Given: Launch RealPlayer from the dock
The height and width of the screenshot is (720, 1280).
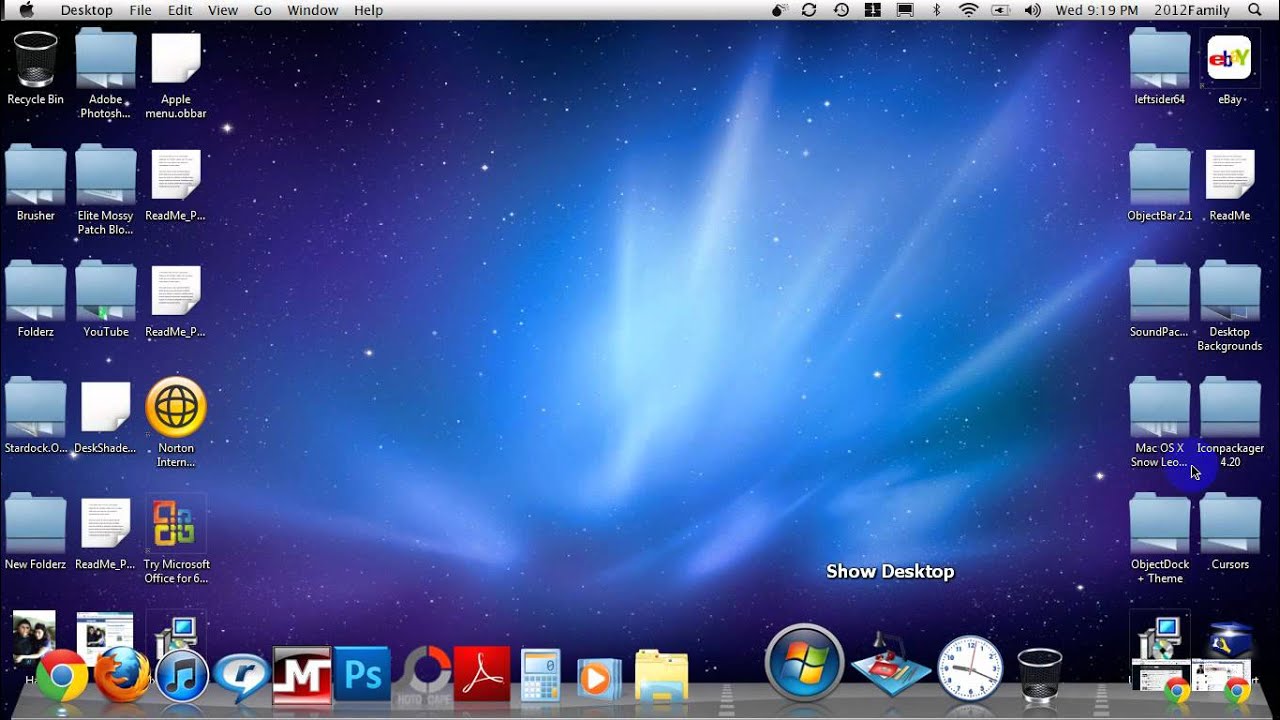Looking at the screenshot, I should tap(242, 677).
